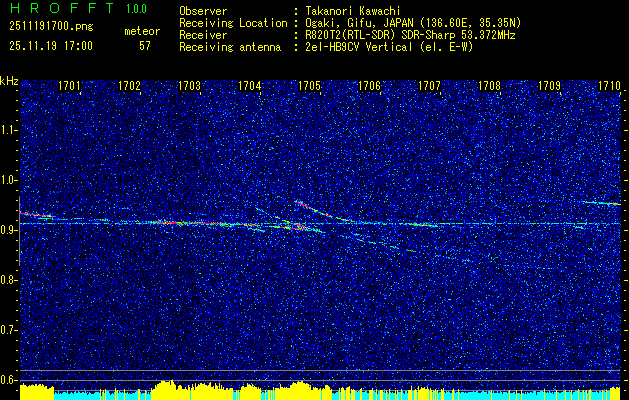629x400 pixels.
Task: Click the HROFFT title text
Action: tap(62, 8)
